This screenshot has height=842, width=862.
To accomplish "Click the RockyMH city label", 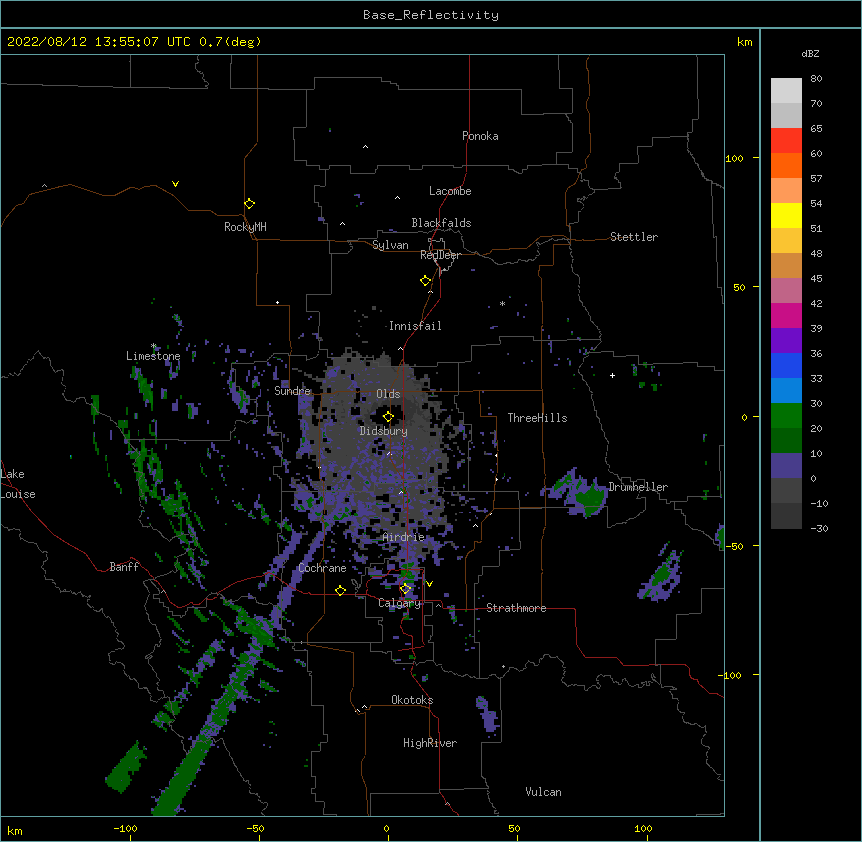I will 245,227.
